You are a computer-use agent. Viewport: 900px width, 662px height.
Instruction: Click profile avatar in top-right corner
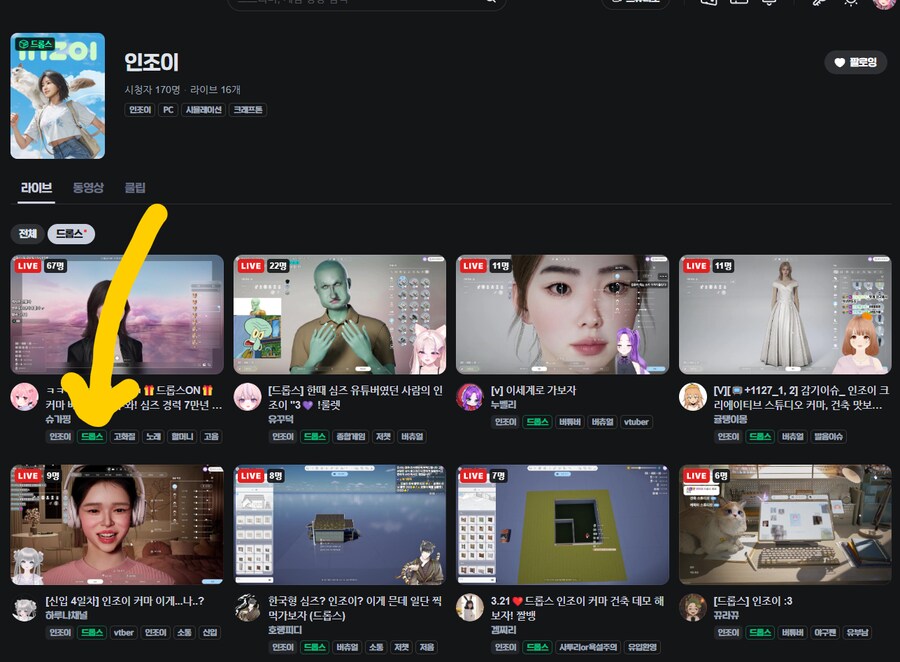883,3
